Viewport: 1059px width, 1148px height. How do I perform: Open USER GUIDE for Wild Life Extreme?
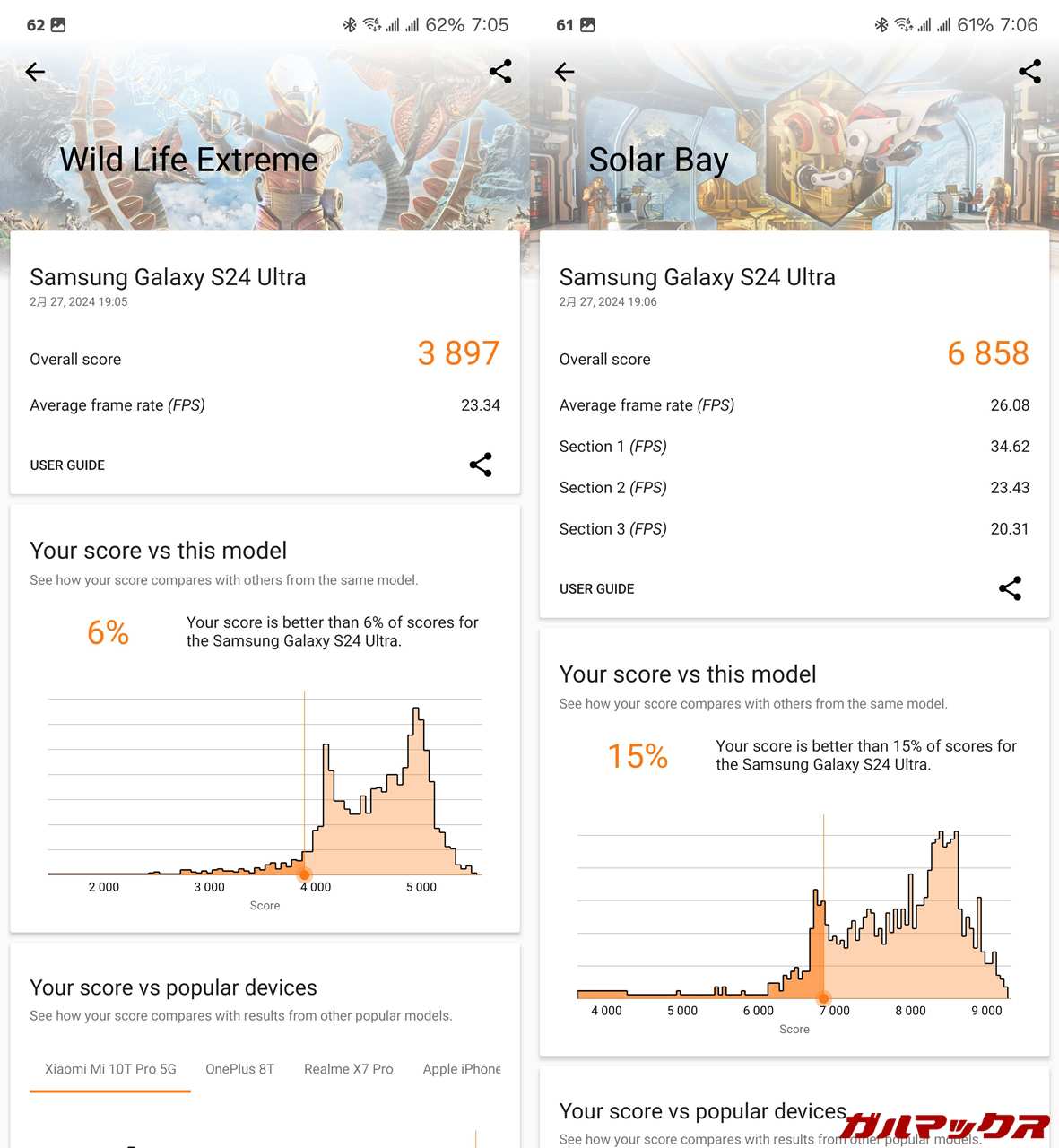[x=67, y=465]
